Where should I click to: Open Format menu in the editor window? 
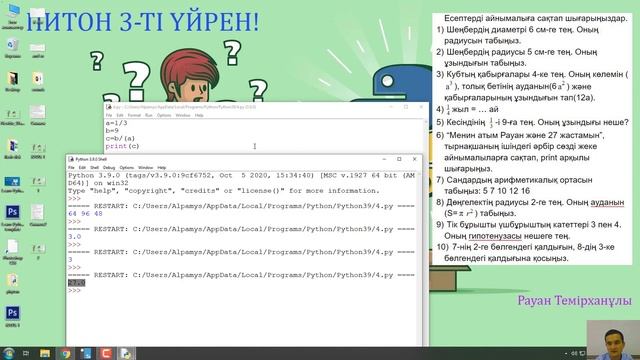[x=134, y=116]
